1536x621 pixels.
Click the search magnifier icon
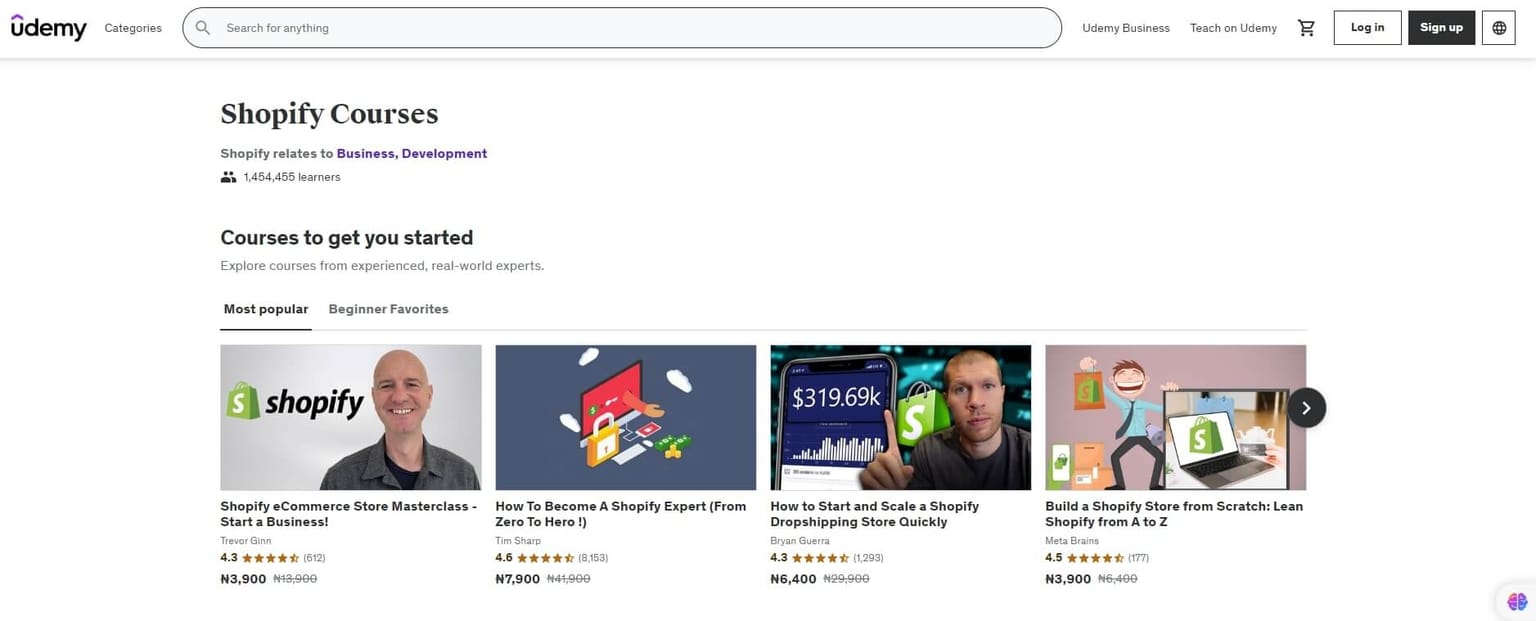[203, 27]
